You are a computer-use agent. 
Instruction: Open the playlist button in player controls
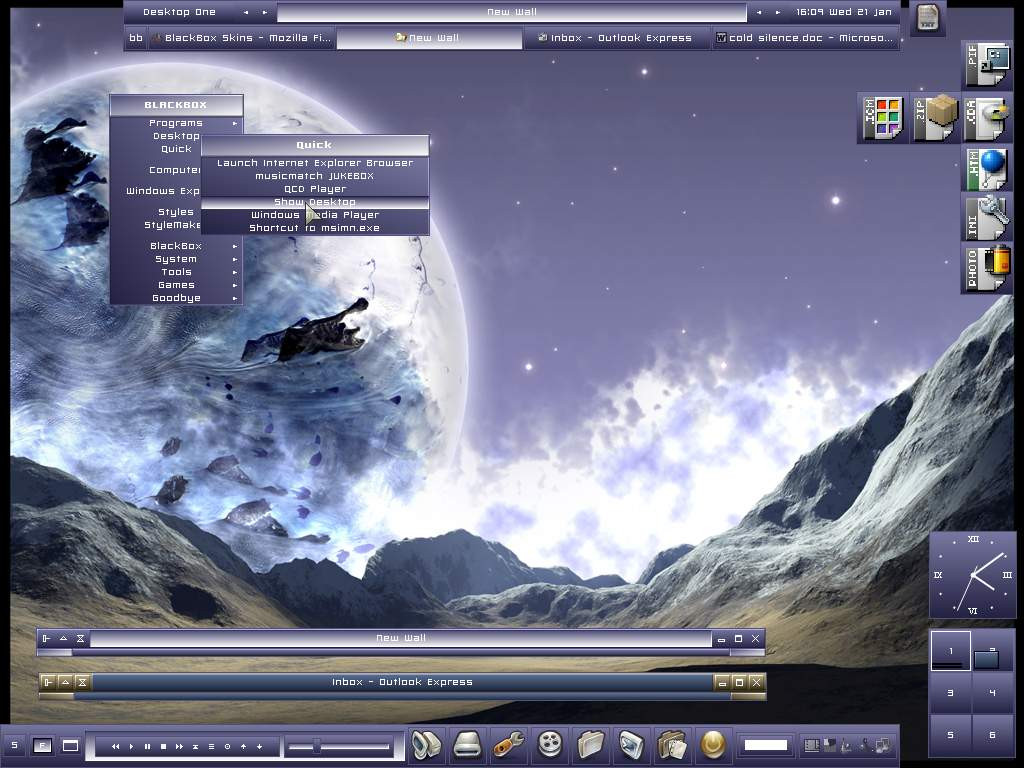pyautogui.click(x=212, y=746)
